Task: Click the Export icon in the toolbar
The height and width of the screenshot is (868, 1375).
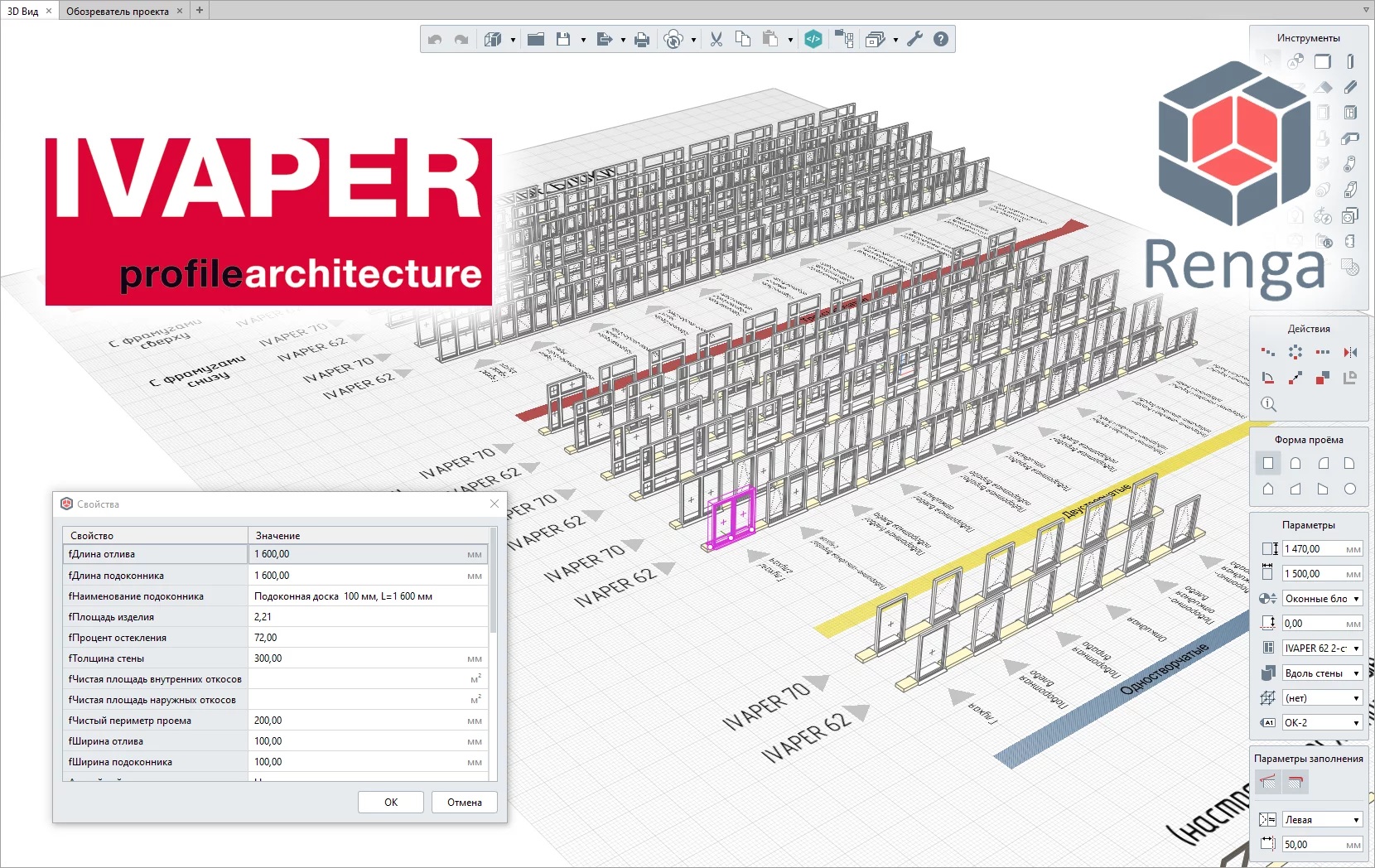Action: 604,39
